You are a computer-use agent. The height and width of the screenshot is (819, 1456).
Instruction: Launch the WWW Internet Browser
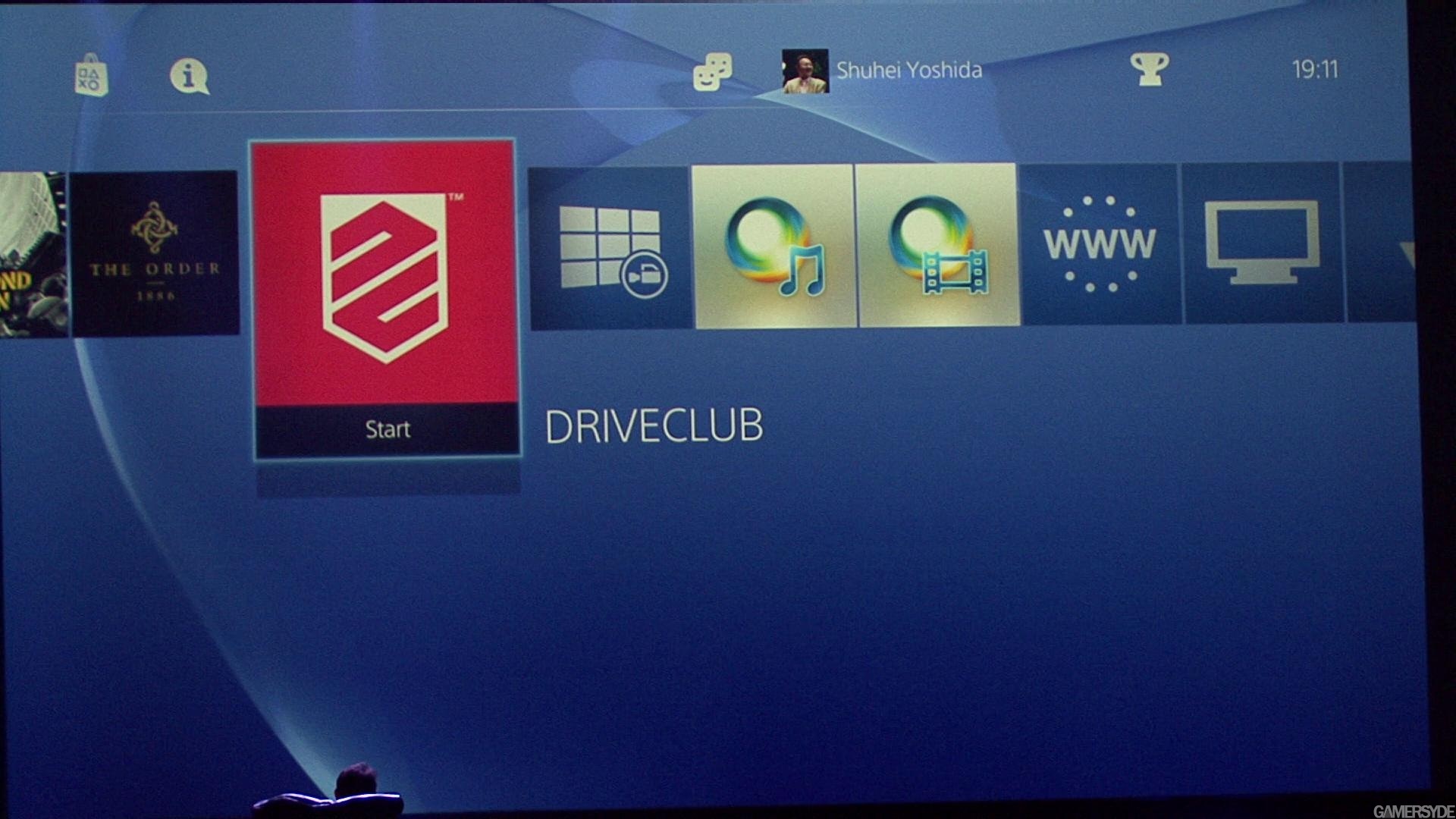pos(1100,244)
